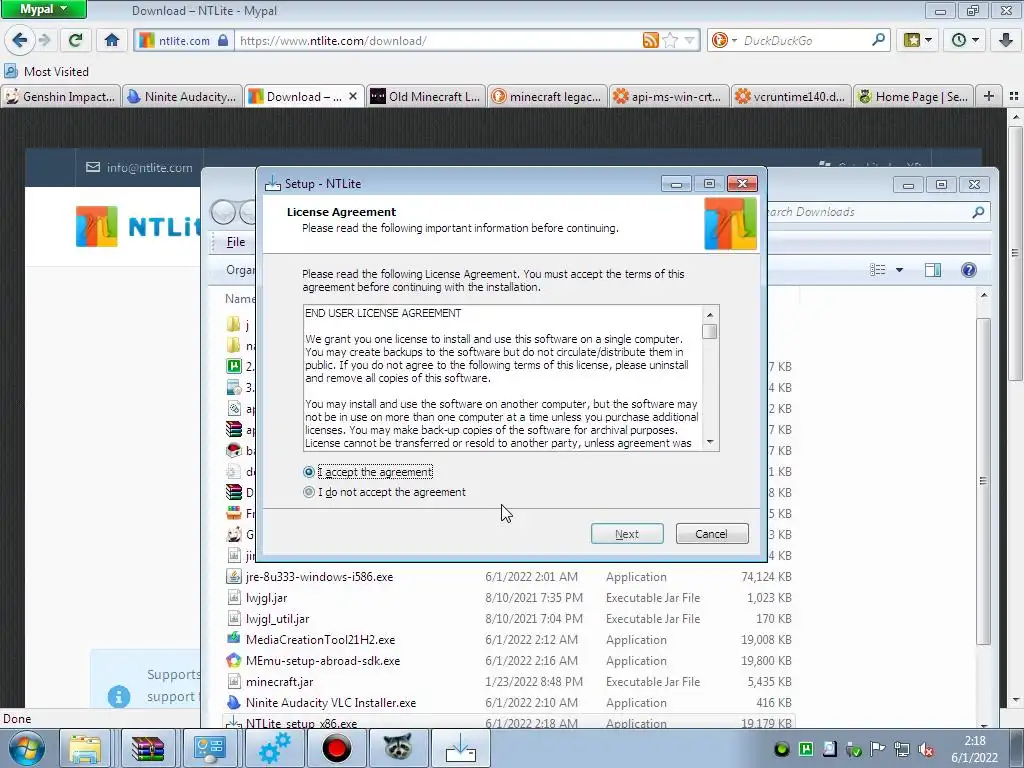This screenshot has height=768, width=1024.
Task: Click the muted volume tray icon
Action: (925, 750)
